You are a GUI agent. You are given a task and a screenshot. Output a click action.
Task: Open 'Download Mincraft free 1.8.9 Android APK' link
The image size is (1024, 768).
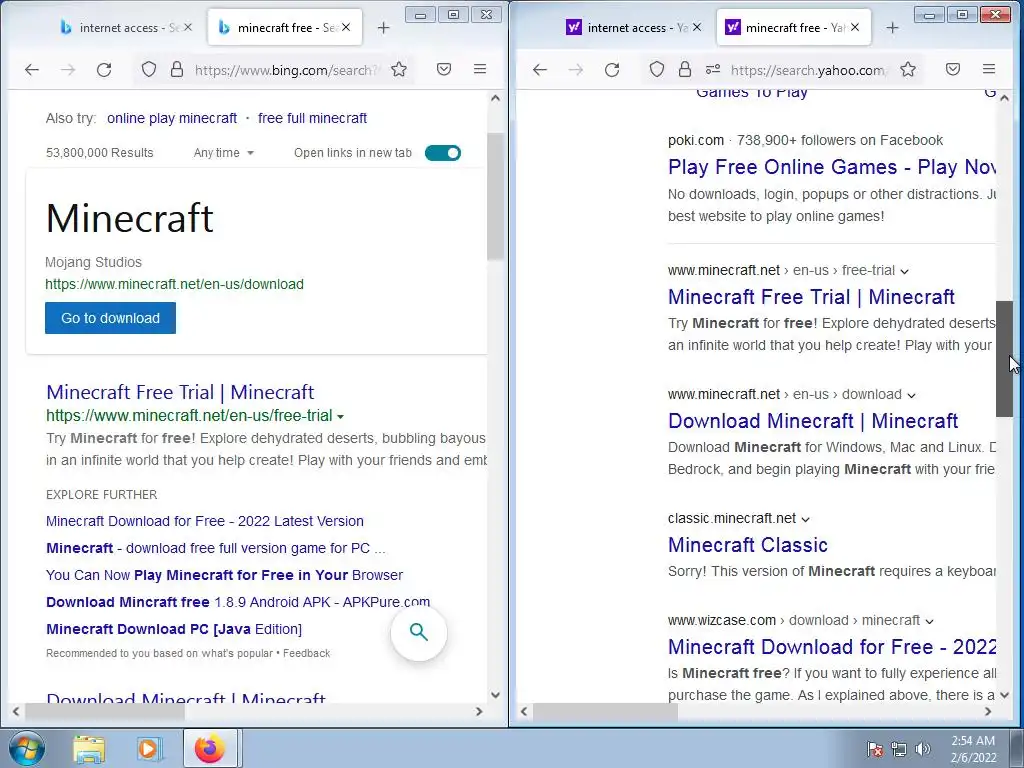[x=238, y=602]
